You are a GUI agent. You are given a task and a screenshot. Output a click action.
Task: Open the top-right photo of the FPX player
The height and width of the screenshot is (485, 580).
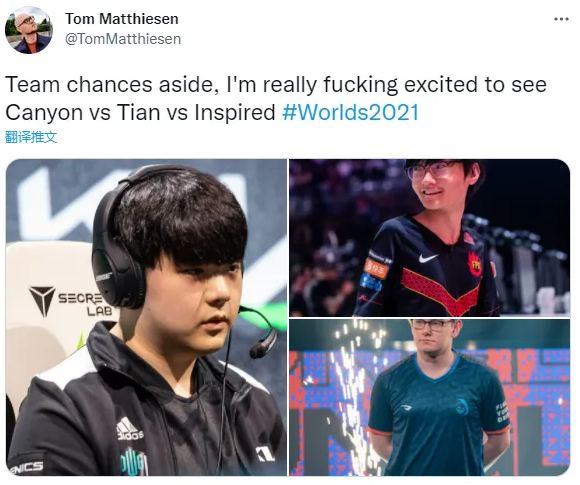[x=429, y=238]
